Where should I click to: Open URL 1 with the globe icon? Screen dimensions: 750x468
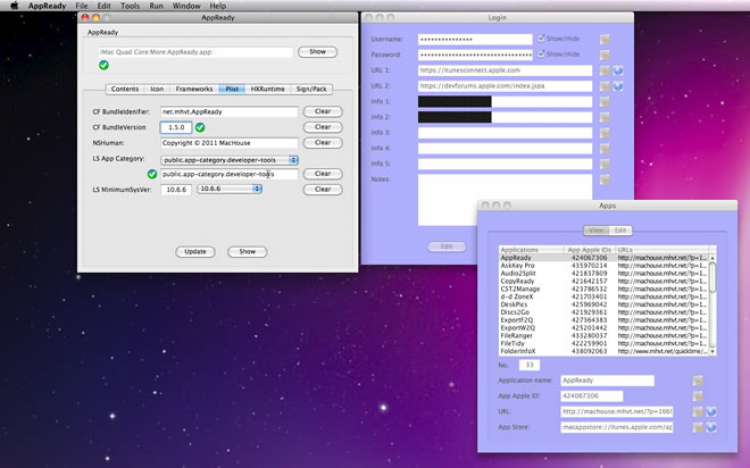point(618,71)
